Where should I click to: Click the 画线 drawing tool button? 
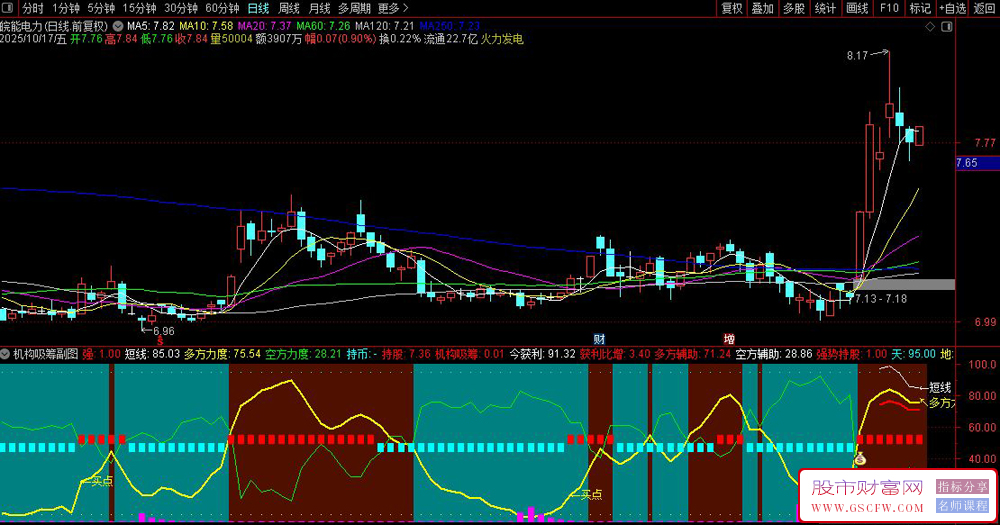[x=857, y=8]
